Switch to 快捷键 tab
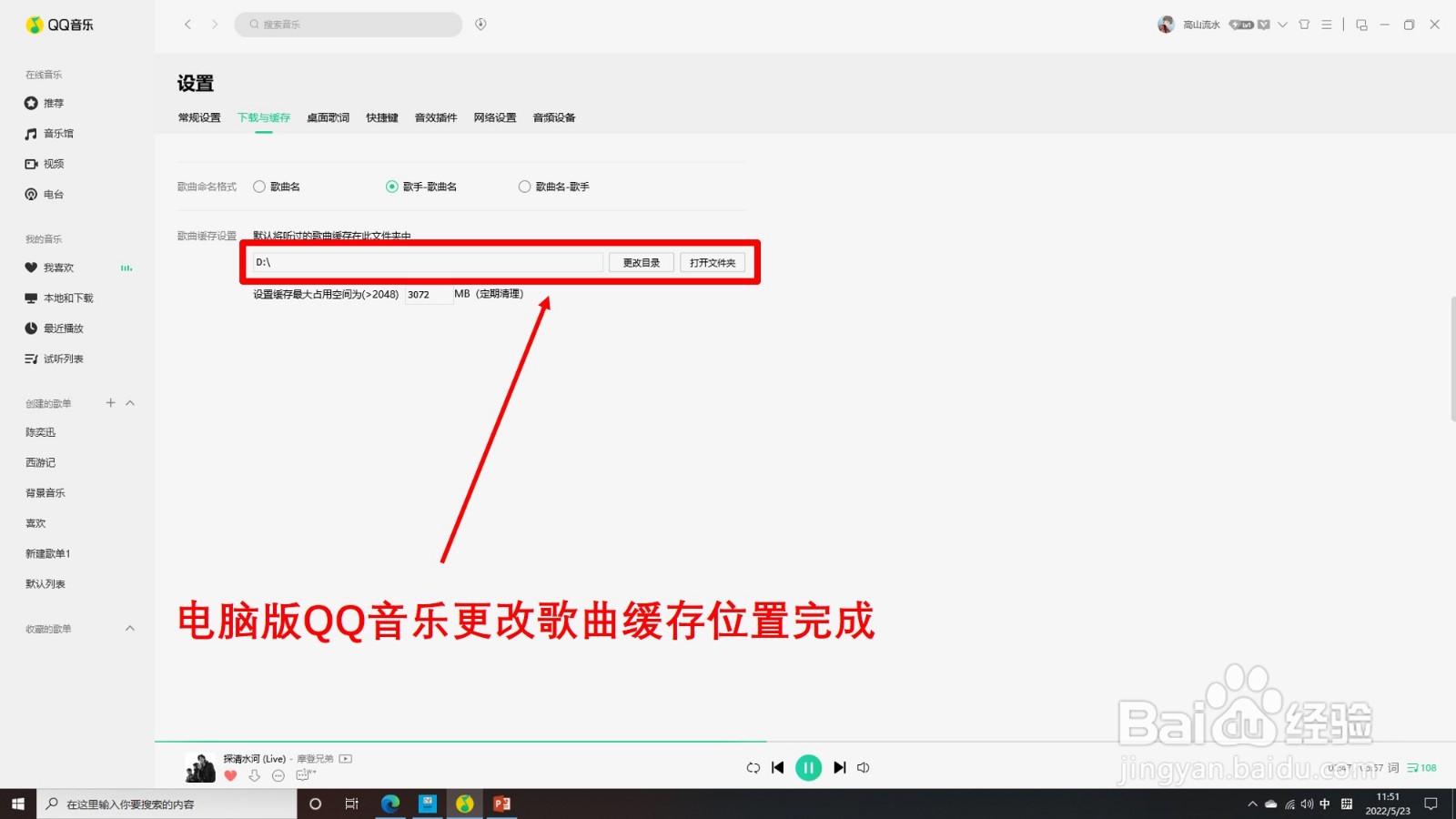The width and height of the screenshot is (1456, 819). (x=382, y=117)
